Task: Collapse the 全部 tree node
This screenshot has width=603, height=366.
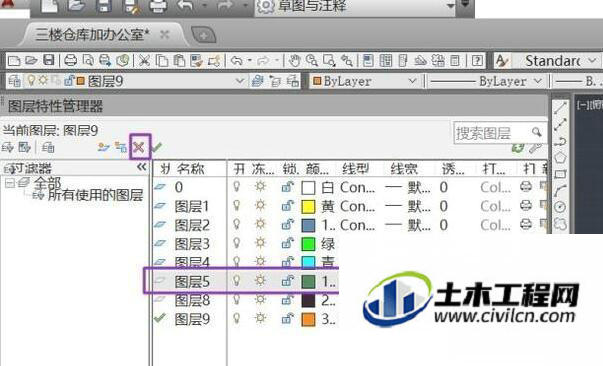Action: click(x=10, y=183)
